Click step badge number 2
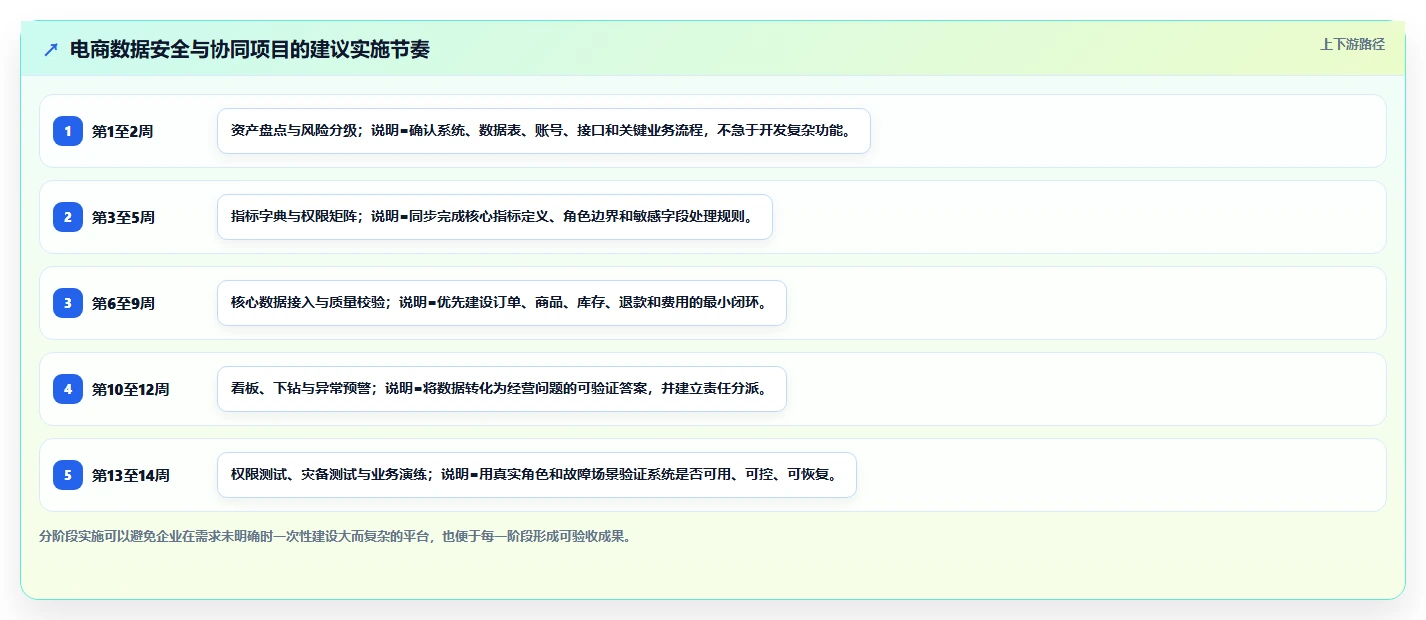 click(x=68, y=217)
